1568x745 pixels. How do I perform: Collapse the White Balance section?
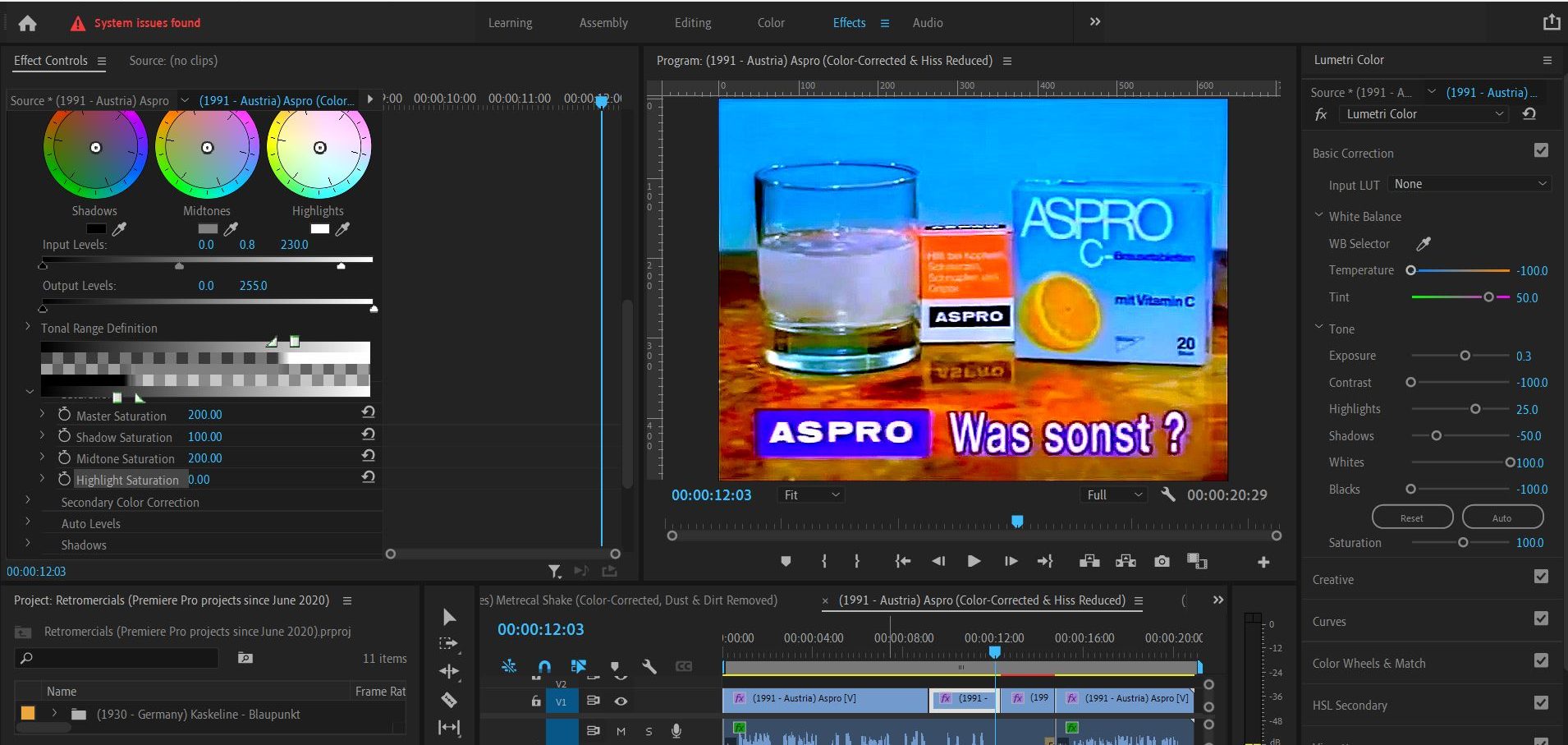tap(1318, 215)
